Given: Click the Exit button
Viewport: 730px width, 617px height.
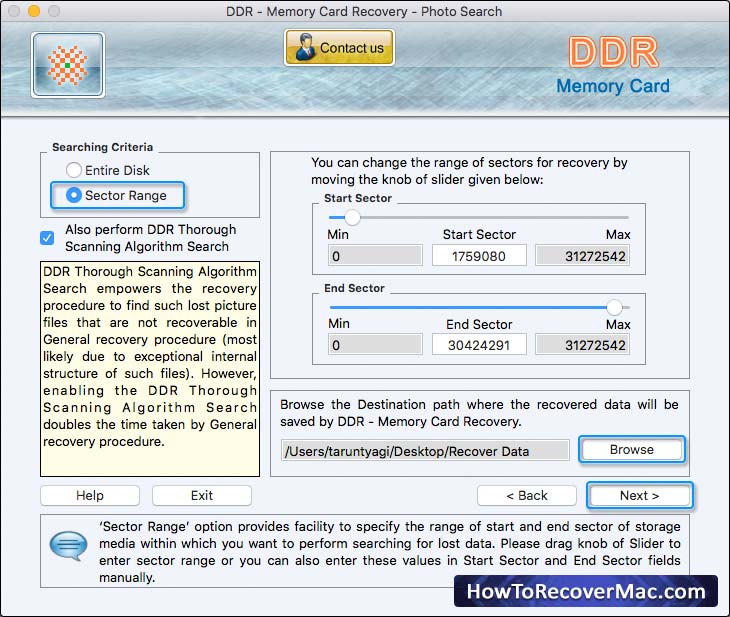Looking at the screenshot, I should (202, 495).
